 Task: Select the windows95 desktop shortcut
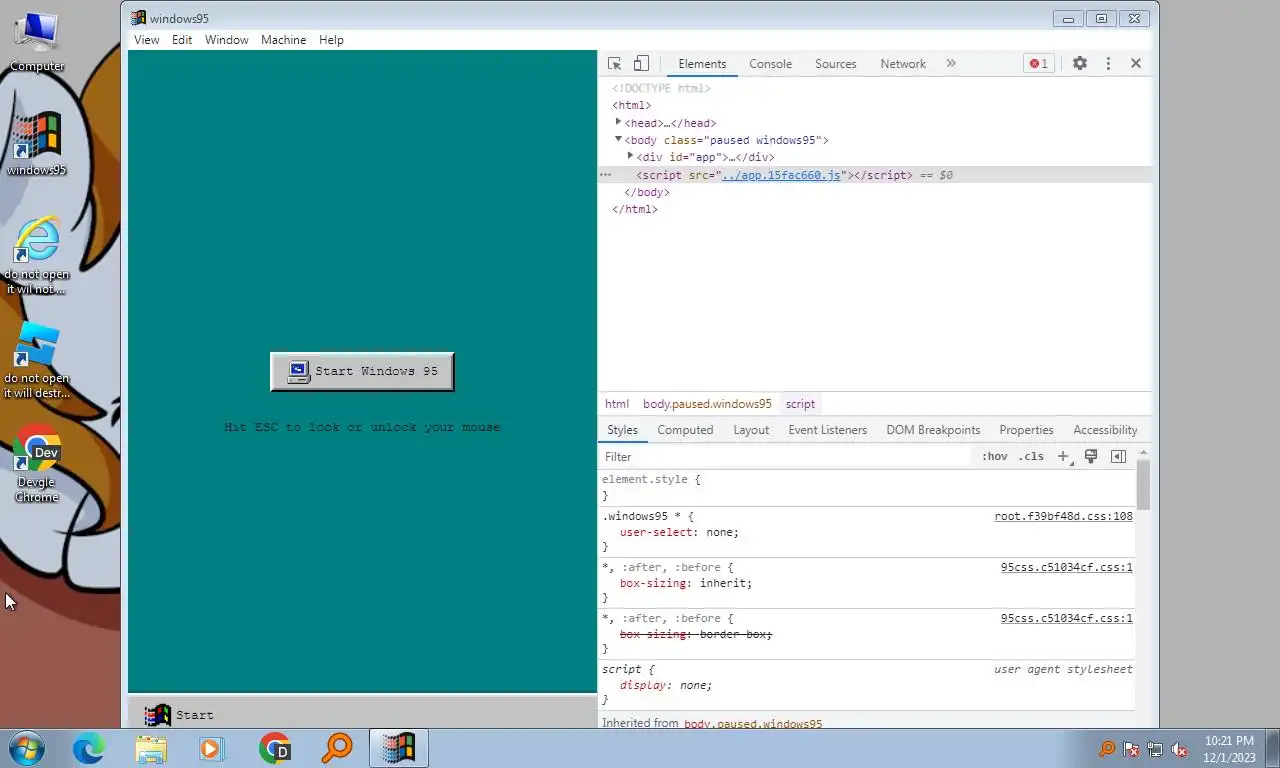point(37,144)
